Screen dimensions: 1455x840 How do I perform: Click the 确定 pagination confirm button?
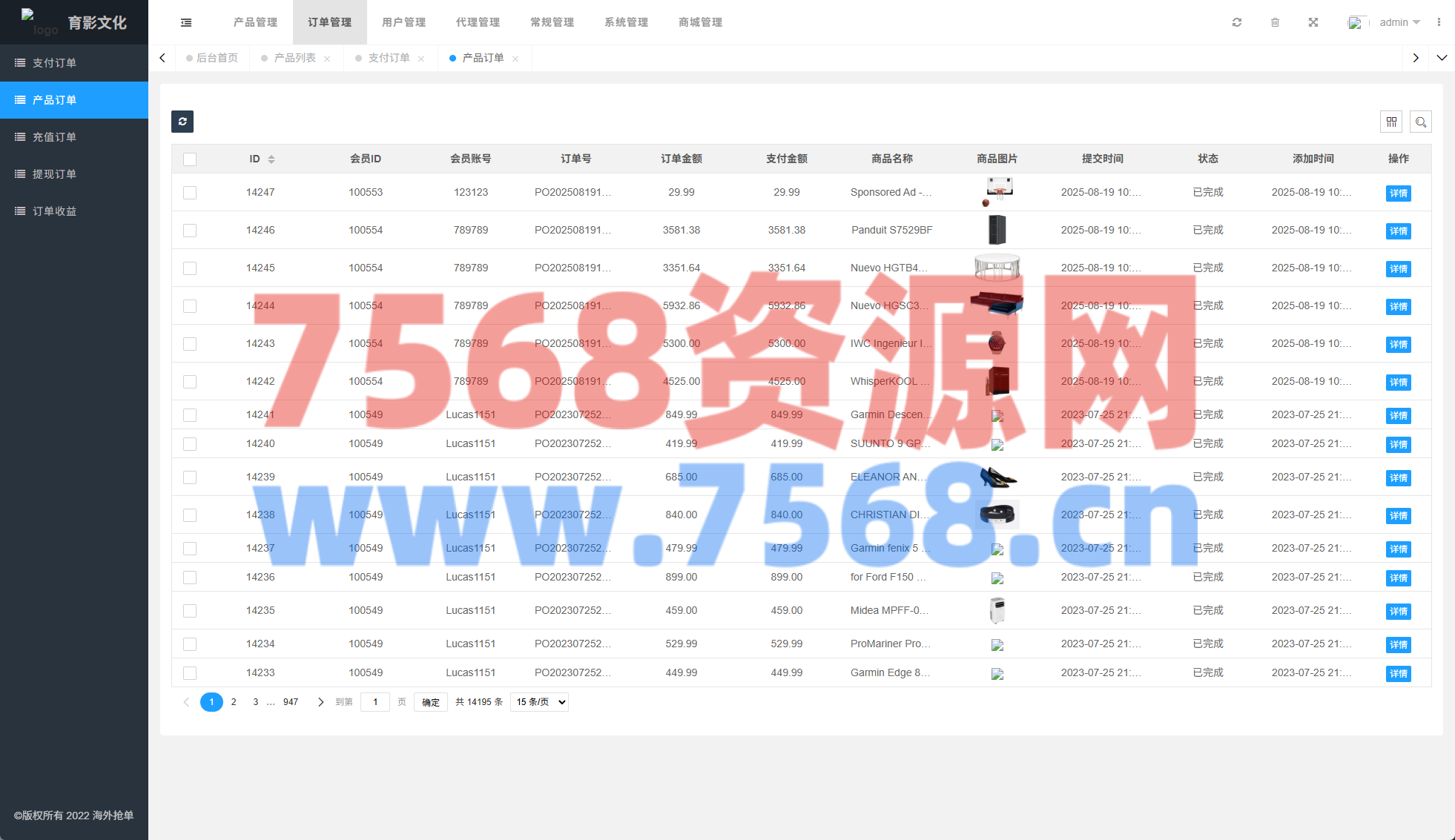pyautogui.click(x=431, y=702)
